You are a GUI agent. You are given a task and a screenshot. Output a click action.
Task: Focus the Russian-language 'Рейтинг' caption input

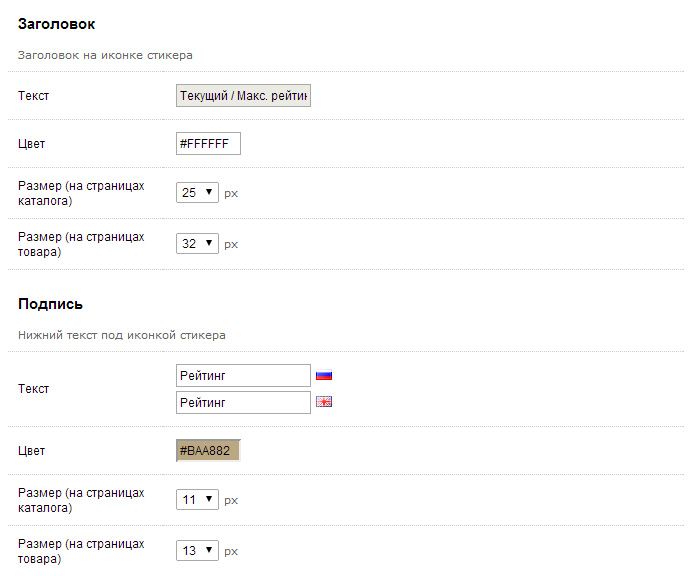click(x=243, y=376)
